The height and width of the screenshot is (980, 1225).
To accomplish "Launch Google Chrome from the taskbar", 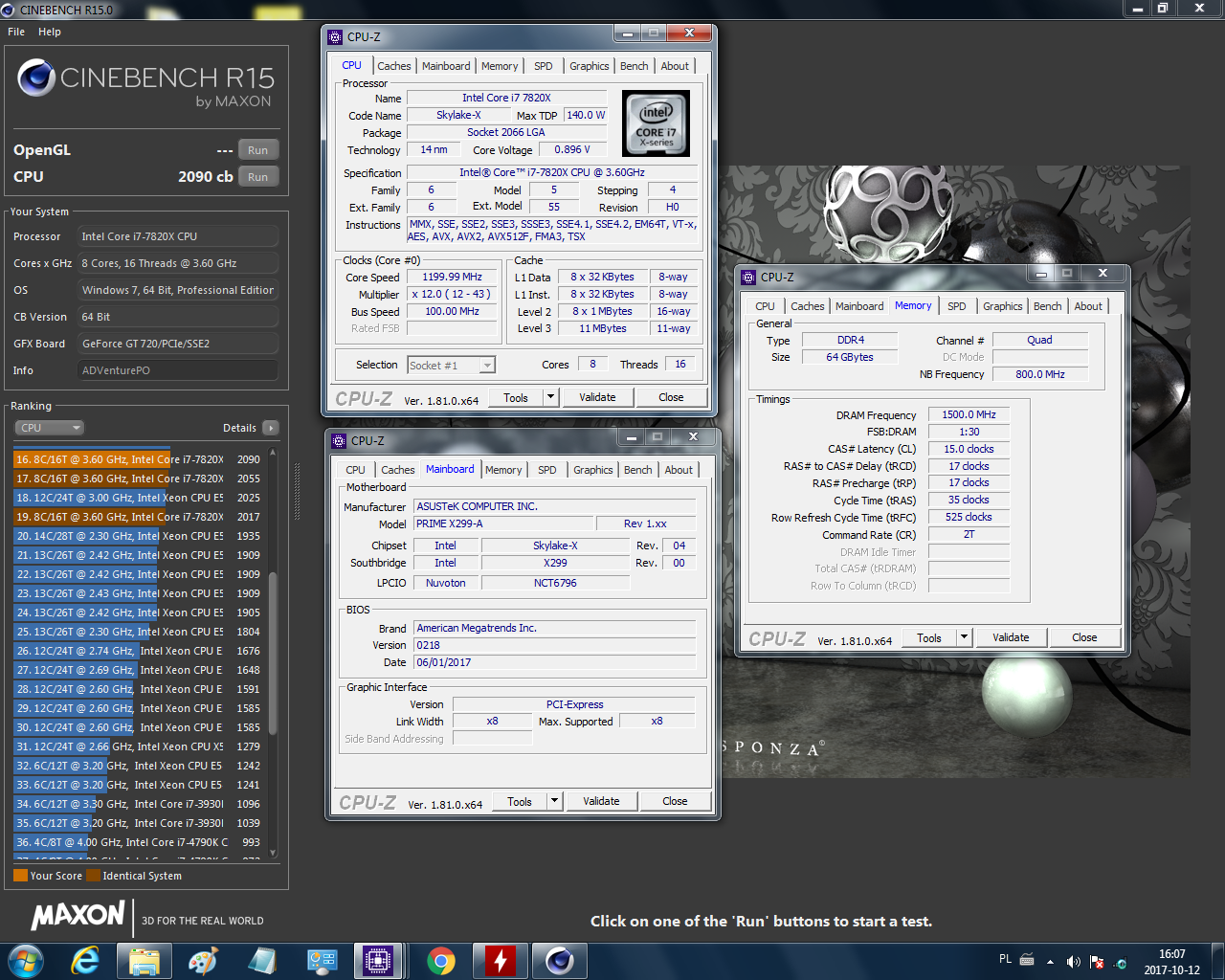I will pos(441,961).
